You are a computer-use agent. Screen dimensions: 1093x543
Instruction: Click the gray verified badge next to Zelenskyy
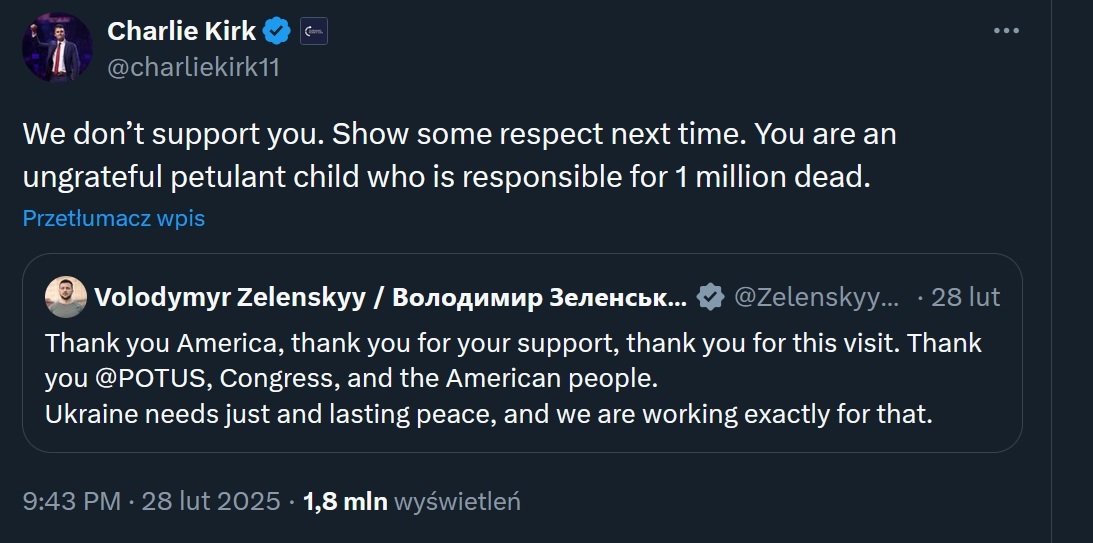click(711, 297)
